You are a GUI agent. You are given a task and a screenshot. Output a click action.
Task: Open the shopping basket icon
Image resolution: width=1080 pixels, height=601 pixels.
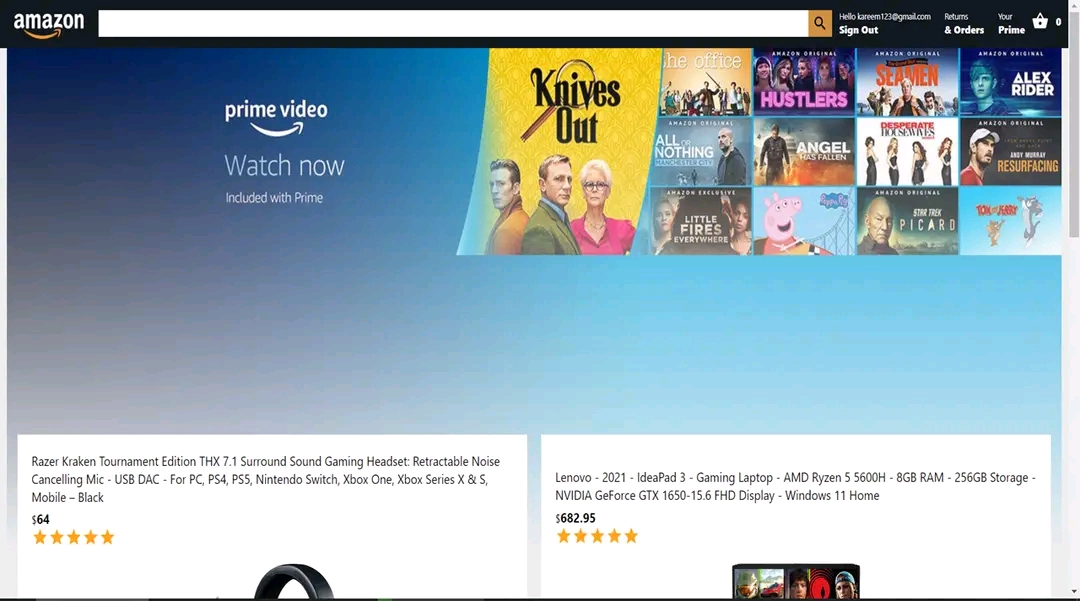point(1040,21)
